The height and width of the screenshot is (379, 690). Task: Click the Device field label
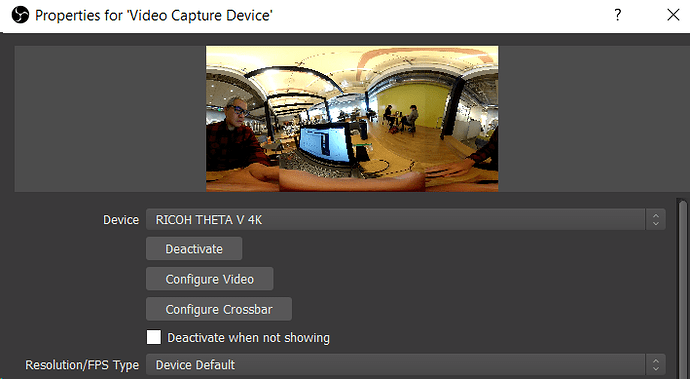pos(121,220)
